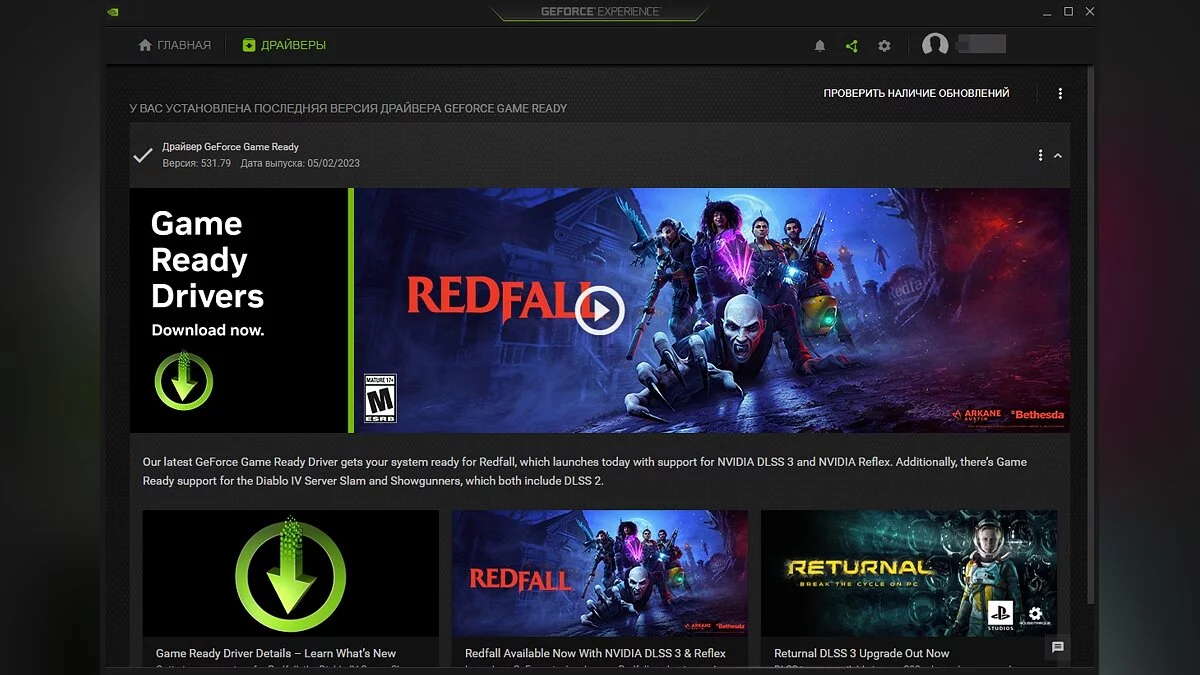1200x675 pixels.
Task: Open the Game Ready Driver Details thumbnail
Action: pos(291,573)
